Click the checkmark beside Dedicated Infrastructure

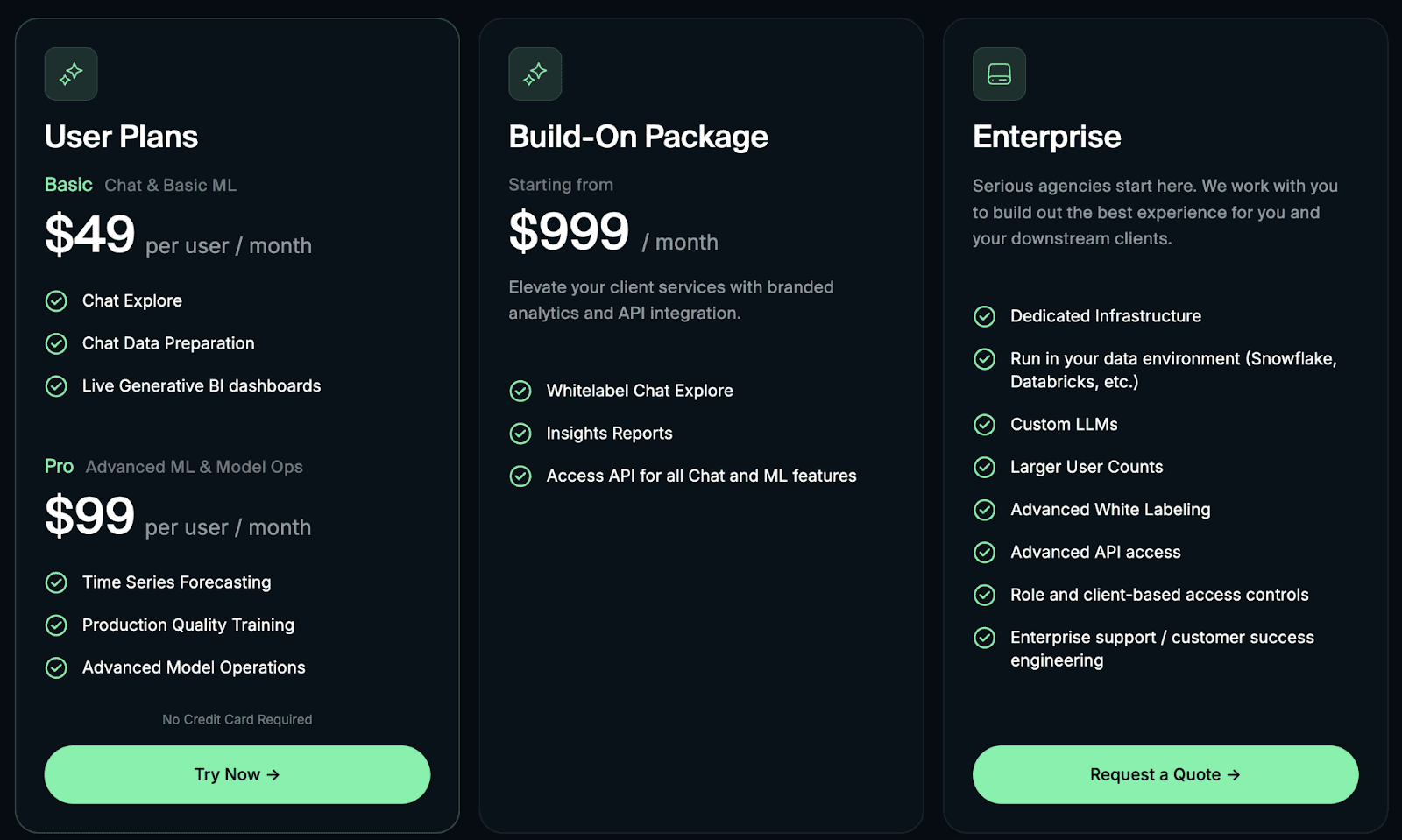(x=985, y=316)
